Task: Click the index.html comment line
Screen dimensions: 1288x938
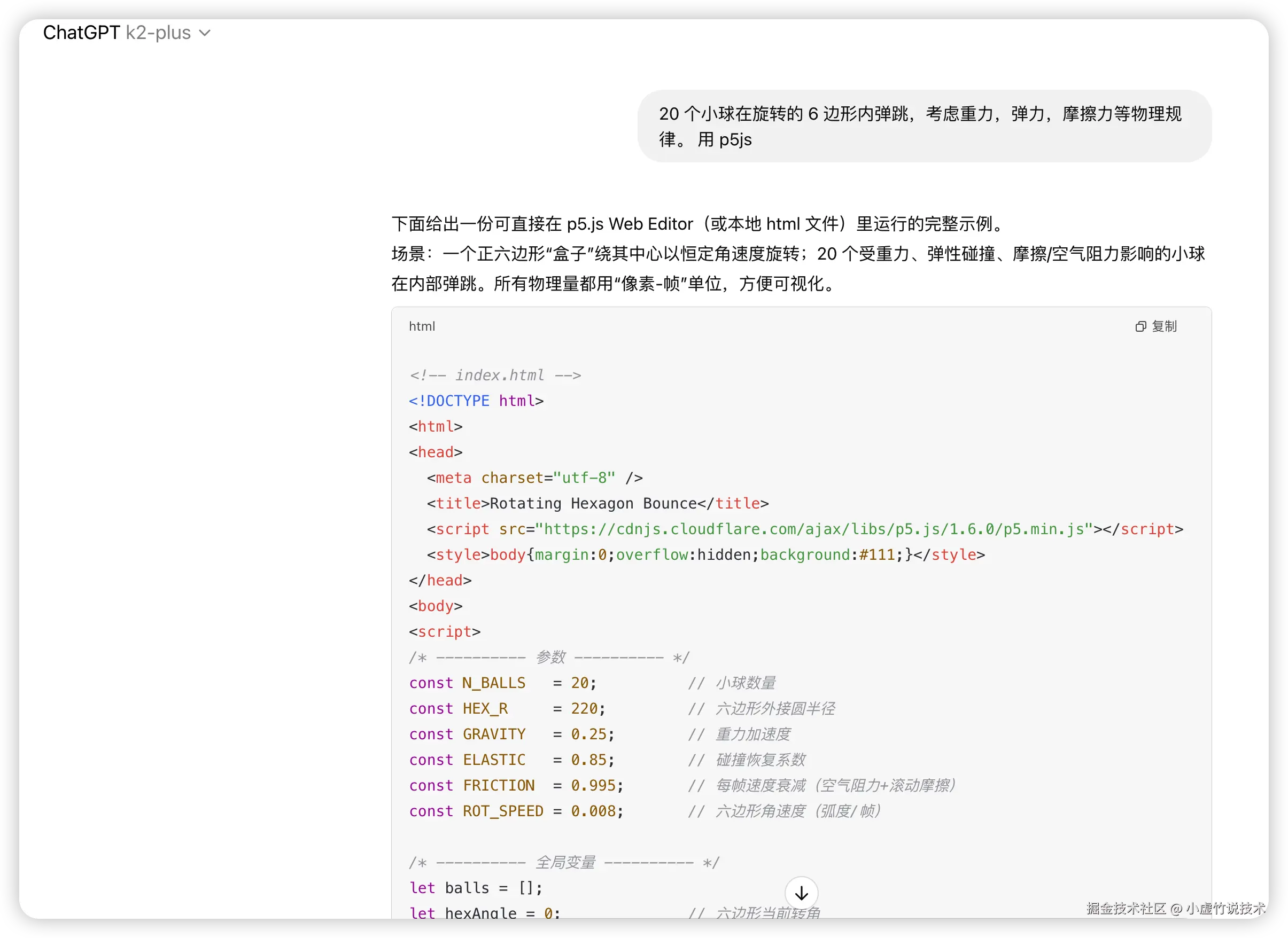Action: pyautogui.click(x=495, y=376)
